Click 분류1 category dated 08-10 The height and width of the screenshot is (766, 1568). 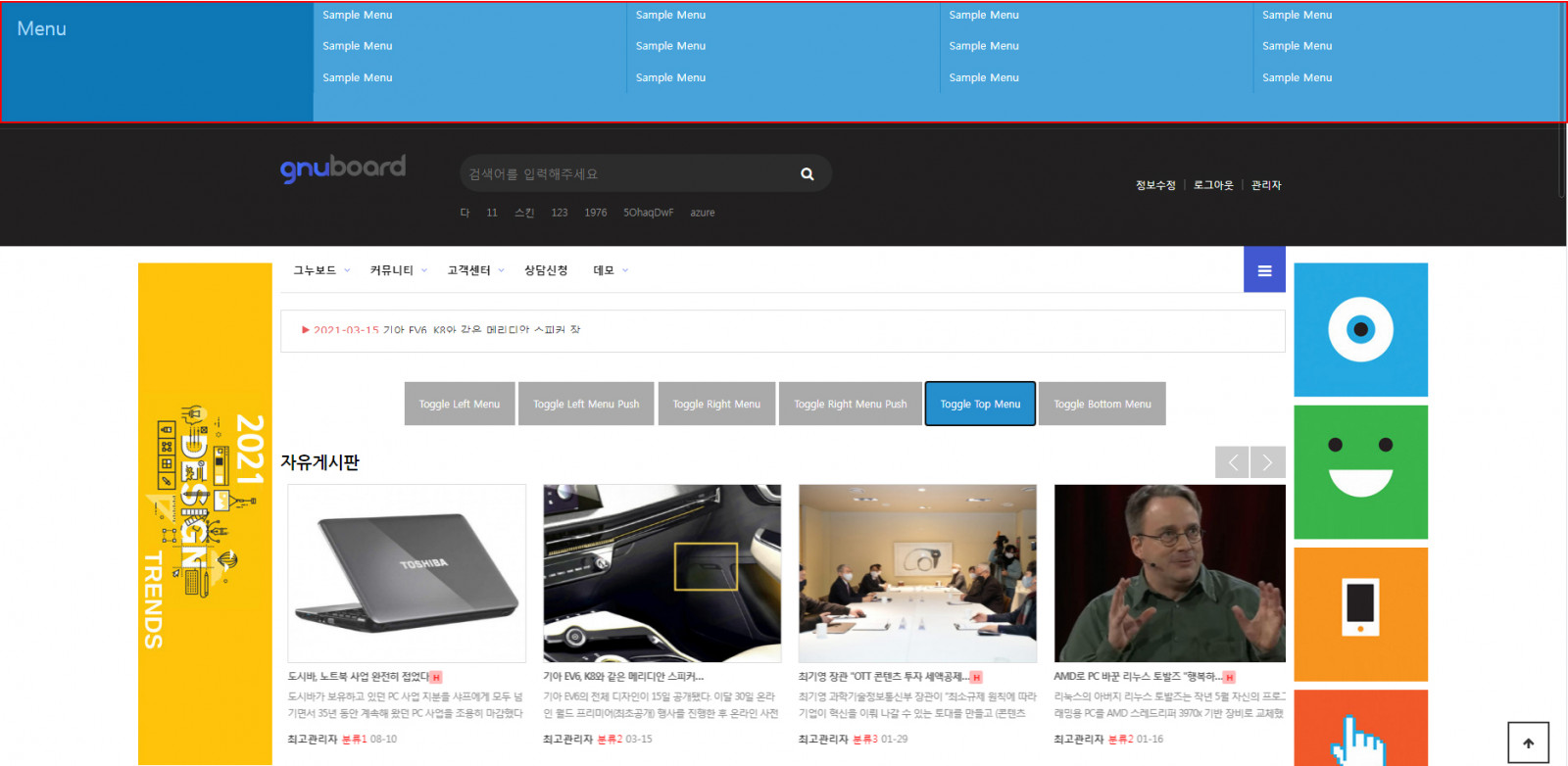(x=355, y=740)
